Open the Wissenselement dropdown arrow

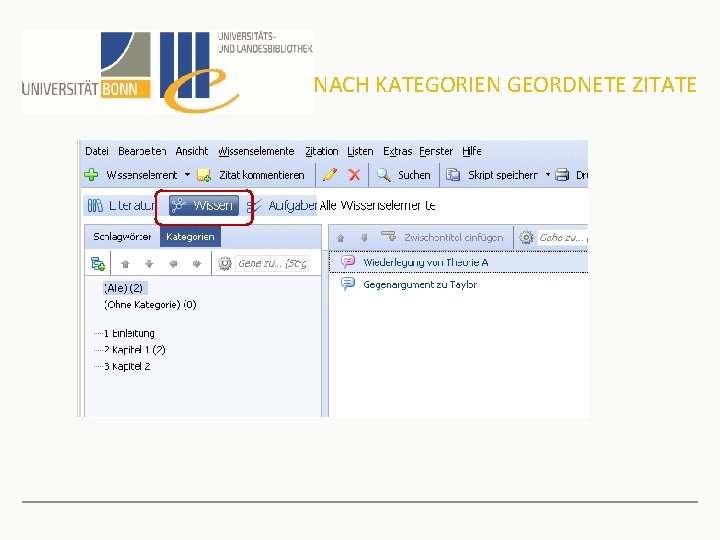(187, 175)
